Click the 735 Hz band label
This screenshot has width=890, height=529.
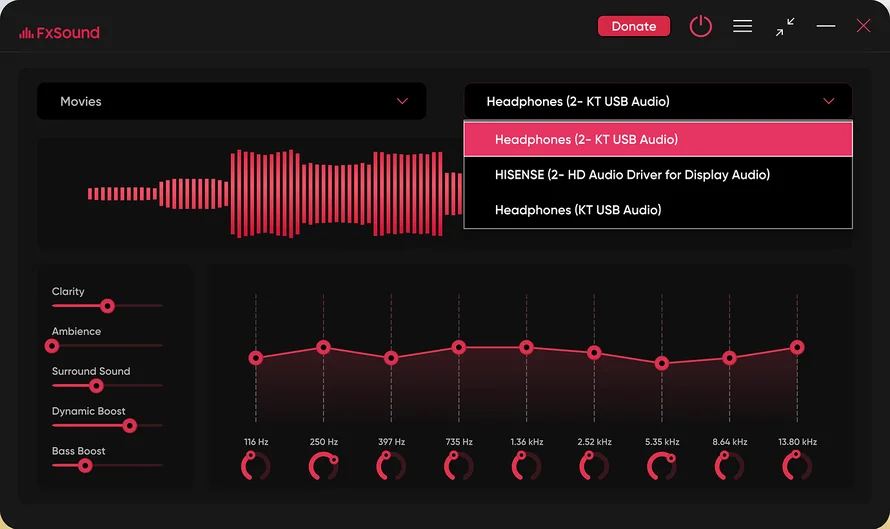[459, 442]
